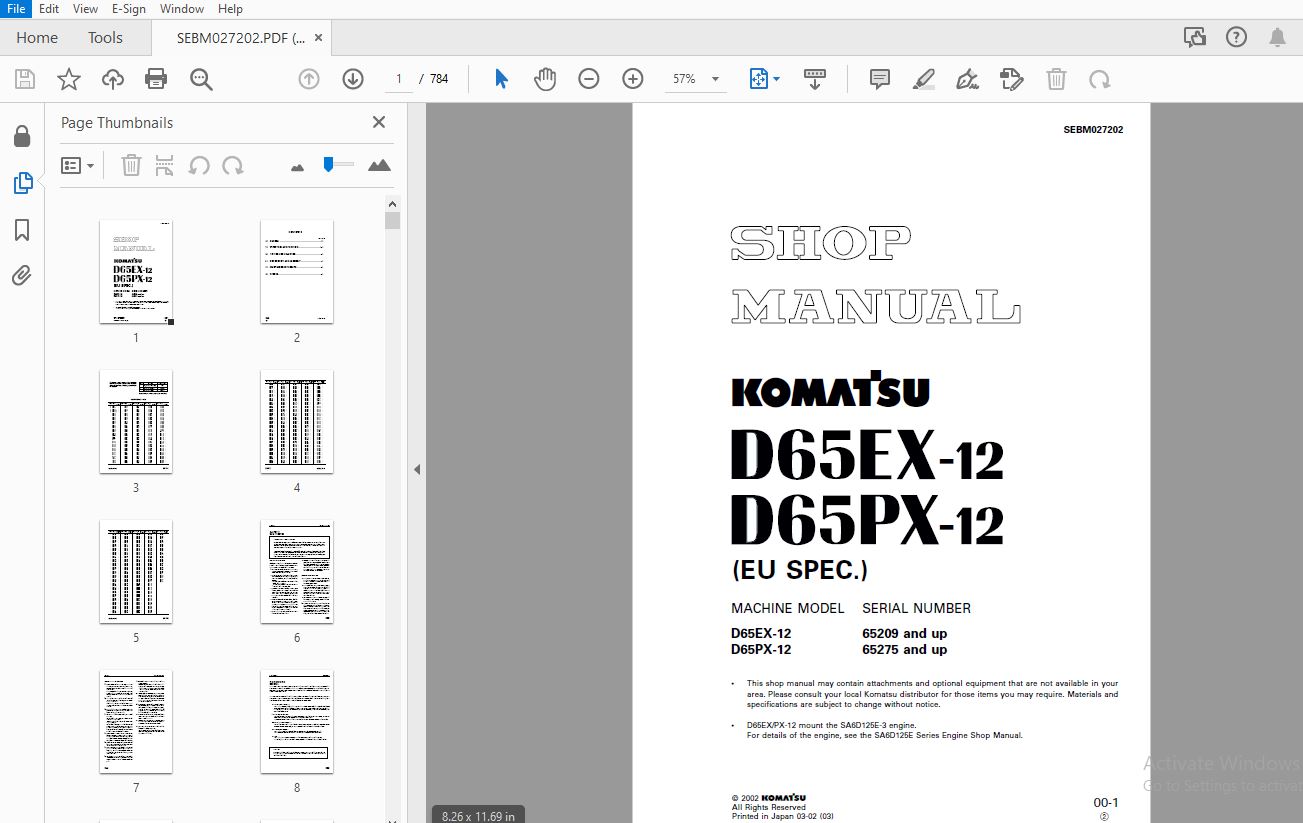Open the delete trash toolbar icon
This screenshot has width=1303, height=823.
coord(1056,79)
